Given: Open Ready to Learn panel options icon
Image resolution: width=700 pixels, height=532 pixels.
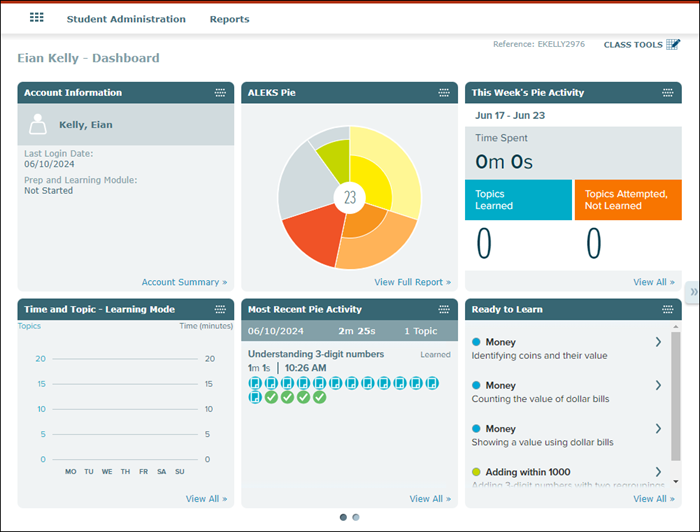Looking at the screenshot, I should pos(668,310).
